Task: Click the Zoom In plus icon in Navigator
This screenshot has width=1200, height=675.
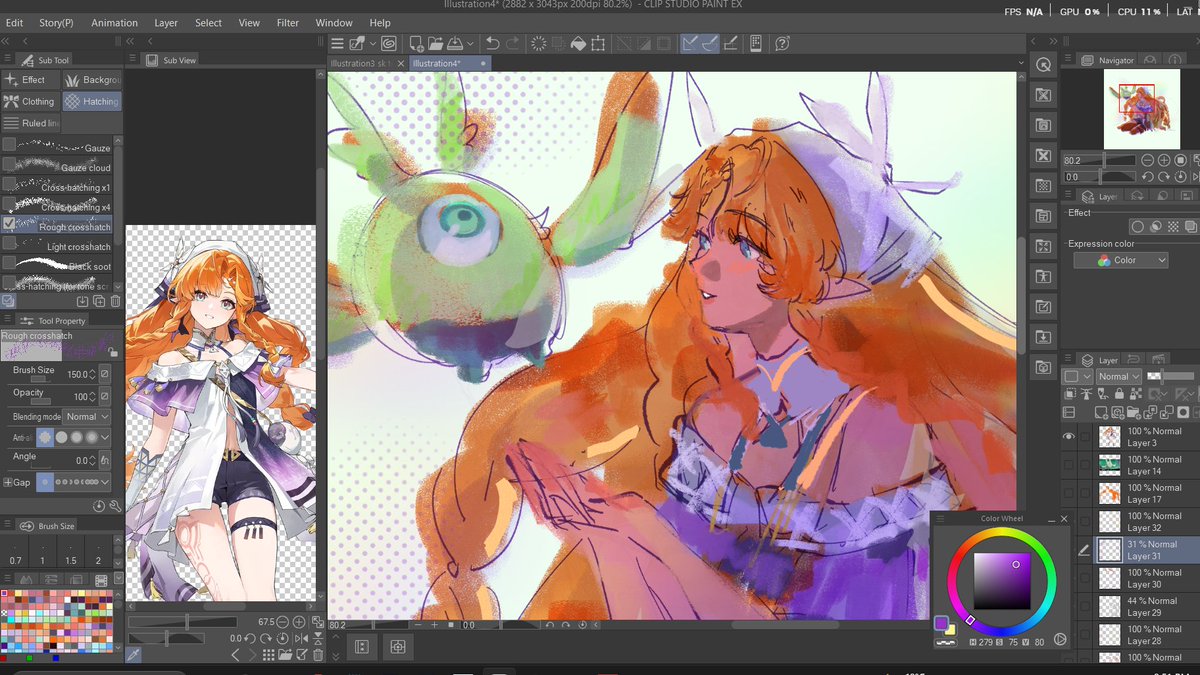Action: click(1164, 160)
